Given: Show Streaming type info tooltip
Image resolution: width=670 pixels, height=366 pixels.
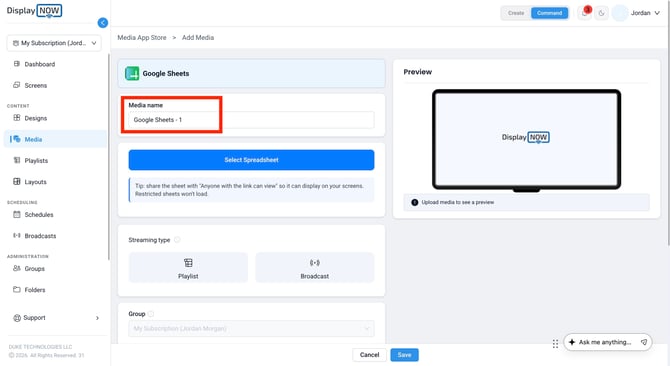Looking at the screenshot, I should [x=177, y=240].
